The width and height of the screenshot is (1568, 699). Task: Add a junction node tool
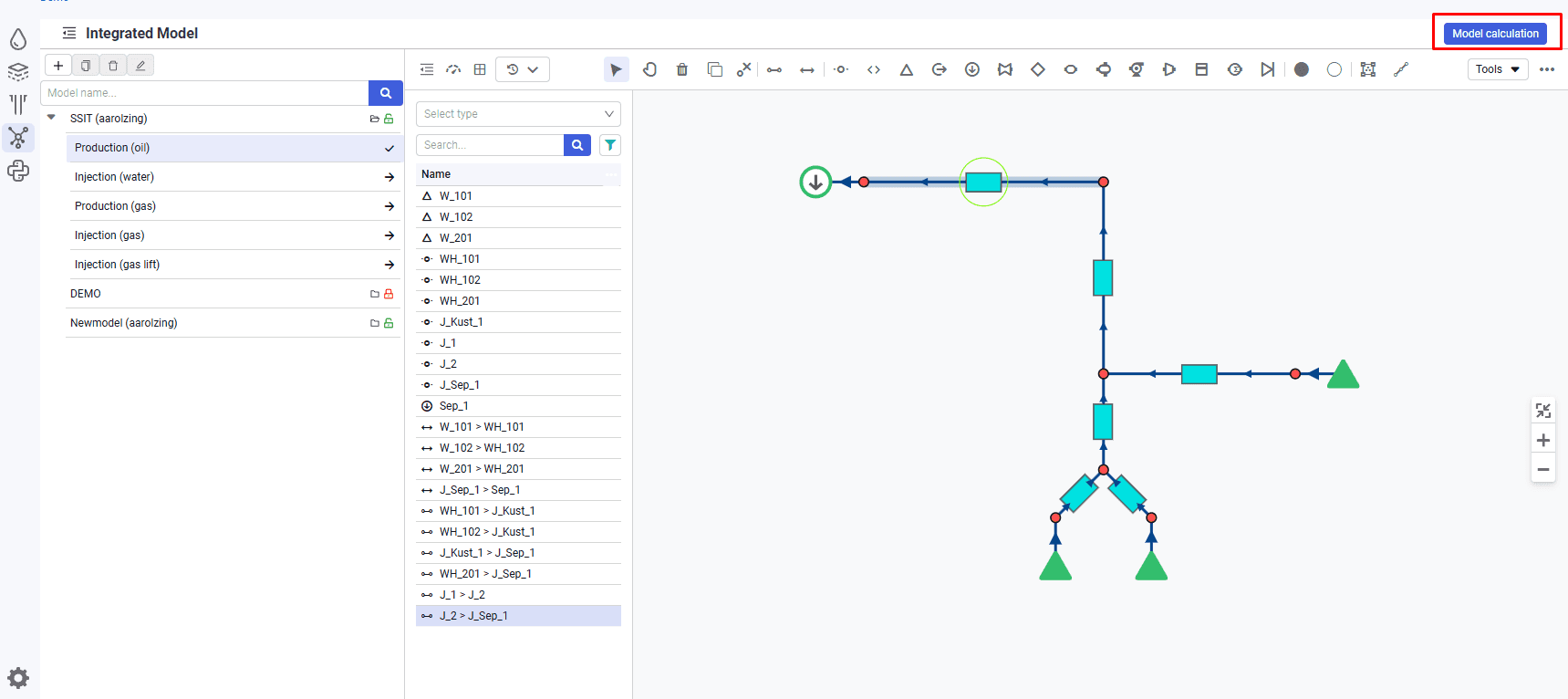841,69
